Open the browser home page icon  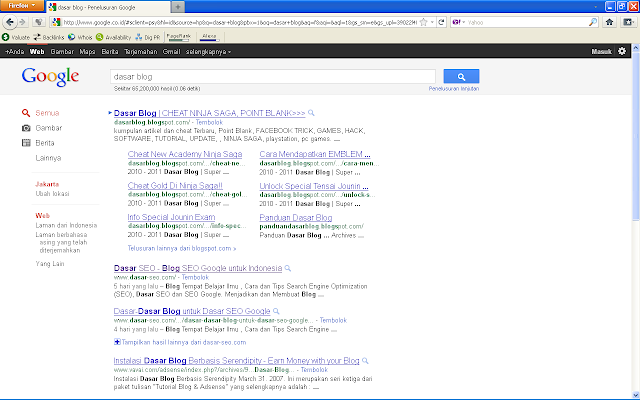click(609, 22)
